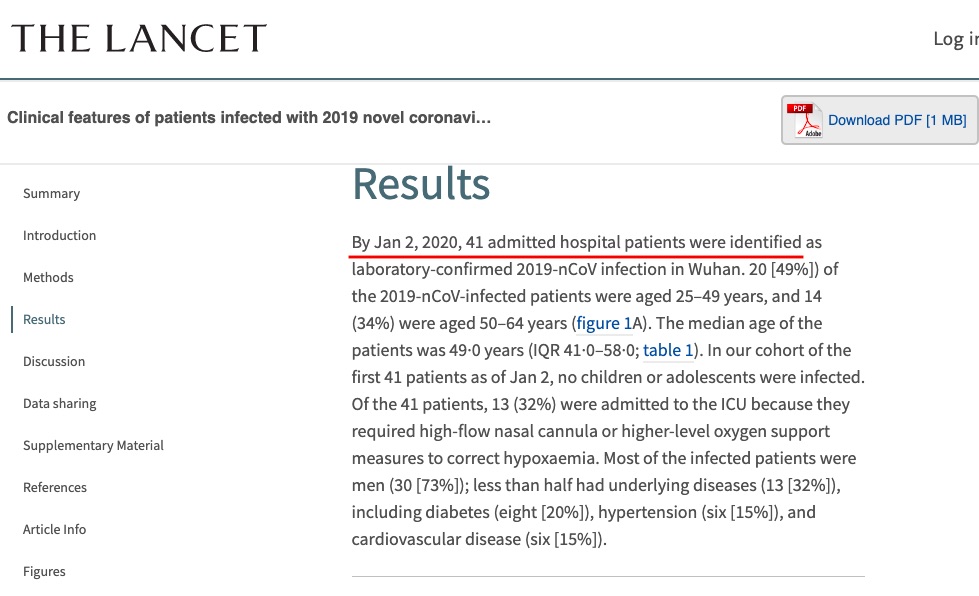Click the large Results heading
The image size is (979, 596).
(x=421, y=184)
